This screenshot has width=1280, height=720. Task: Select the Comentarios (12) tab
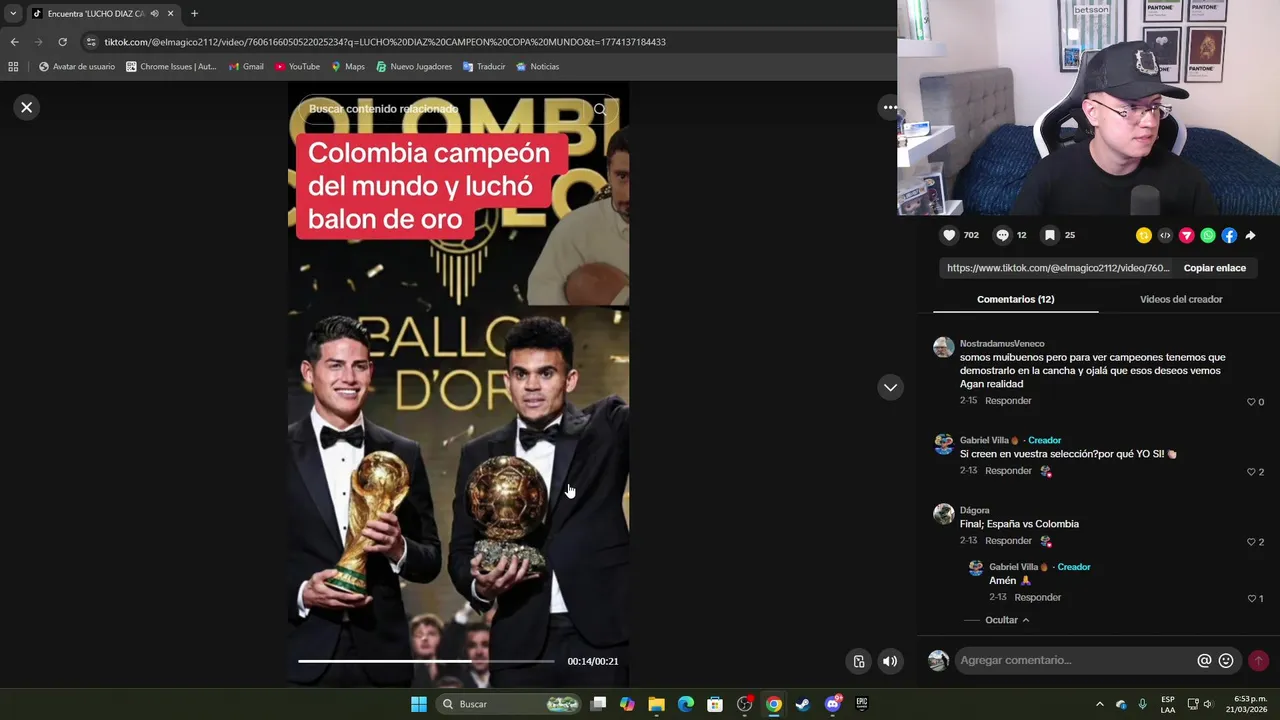tap(1015, 299)
